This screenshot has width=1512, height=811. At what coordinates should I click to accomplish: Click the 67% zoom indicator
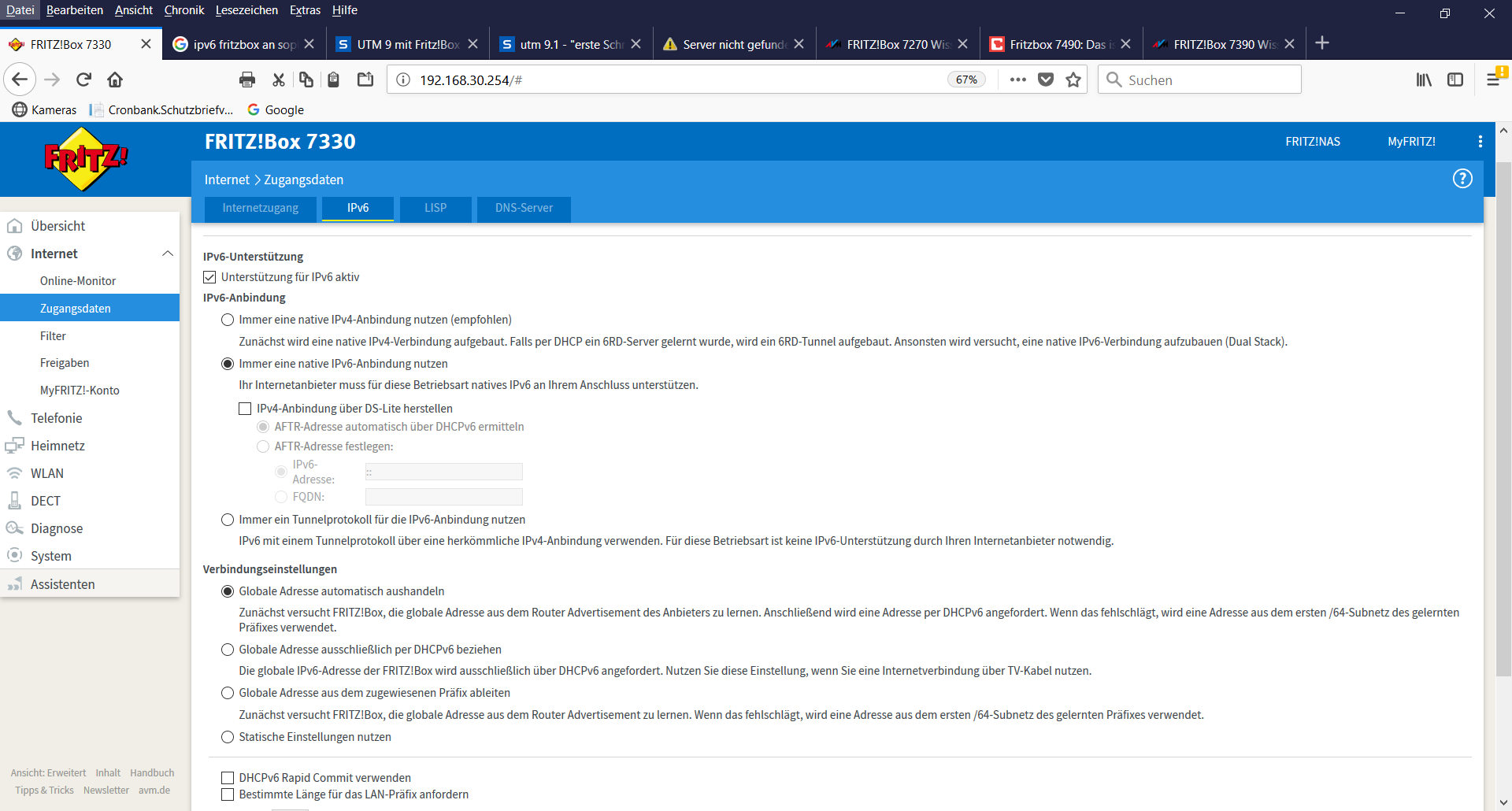click(x=966, y=80)
